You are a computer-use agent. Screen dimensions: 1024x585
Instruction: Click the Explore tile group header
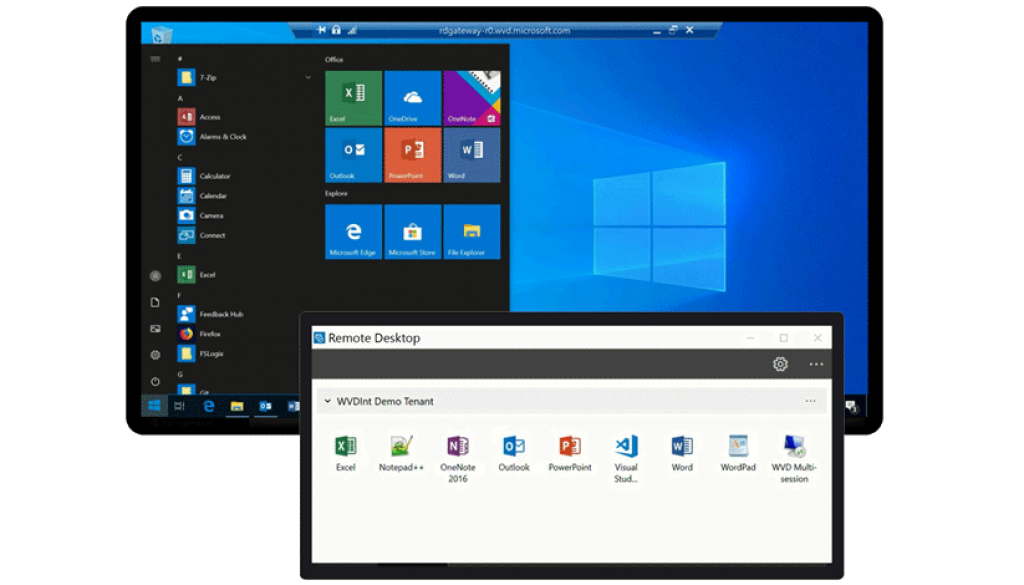[x=336, y=193]
